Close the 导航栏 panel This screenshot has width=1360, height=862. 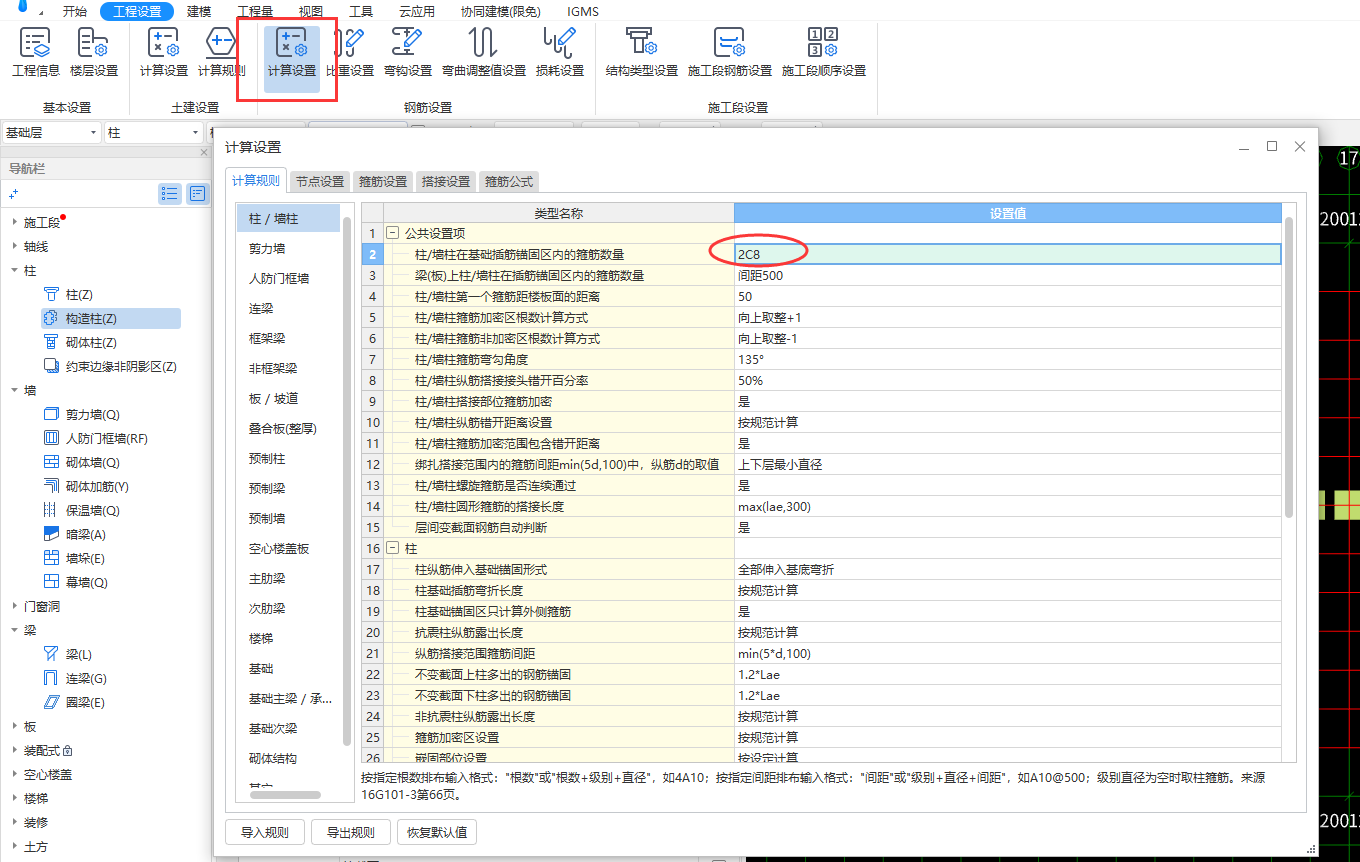point(205,152)
